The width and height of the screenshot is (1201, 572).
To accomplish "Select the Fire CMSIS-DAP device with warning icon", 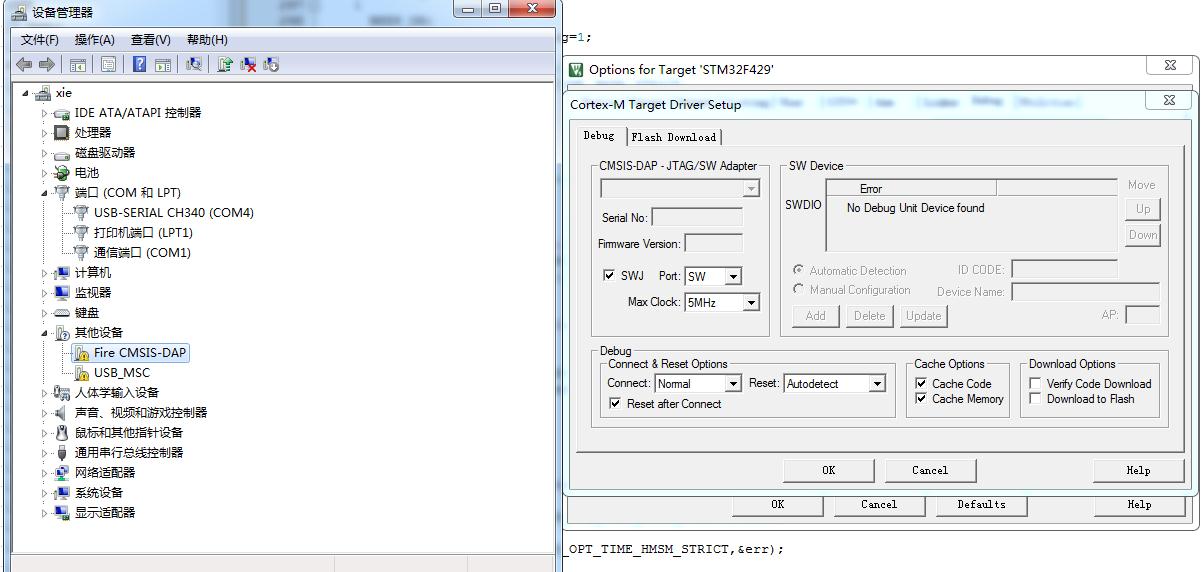I will coord(139,353).
